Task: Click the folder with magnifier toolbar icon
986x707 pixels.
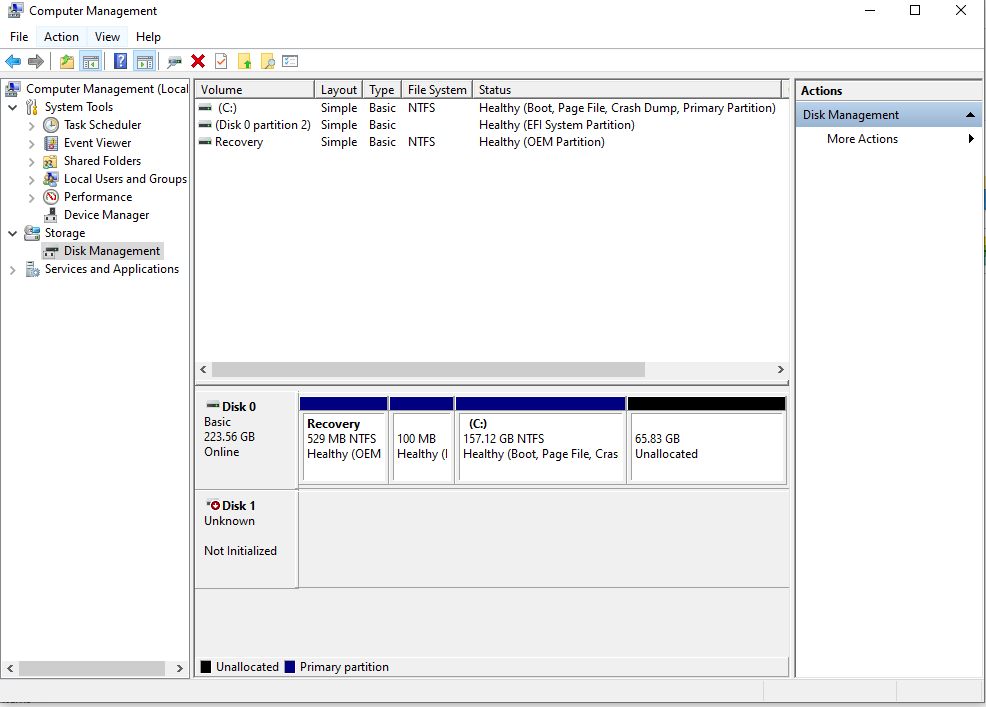Action: [267, 62]
